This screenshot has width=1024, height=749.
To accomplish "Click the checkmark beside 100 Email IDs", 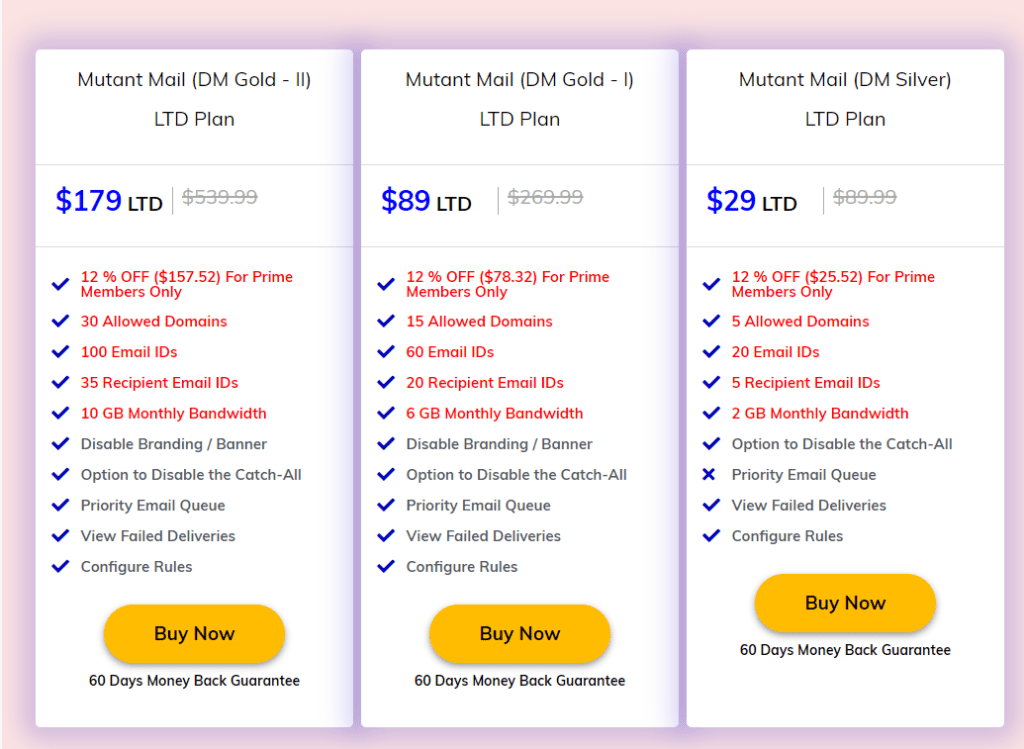I will coord(60,352).
